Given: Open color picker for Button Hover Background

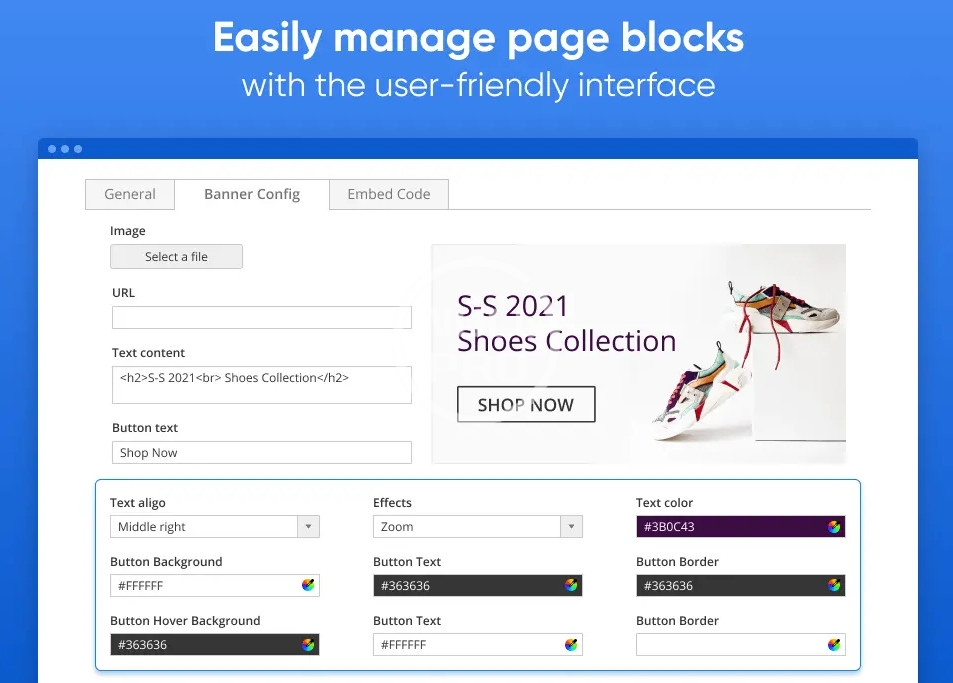Looking at the screenshot, I should (308, 645).
